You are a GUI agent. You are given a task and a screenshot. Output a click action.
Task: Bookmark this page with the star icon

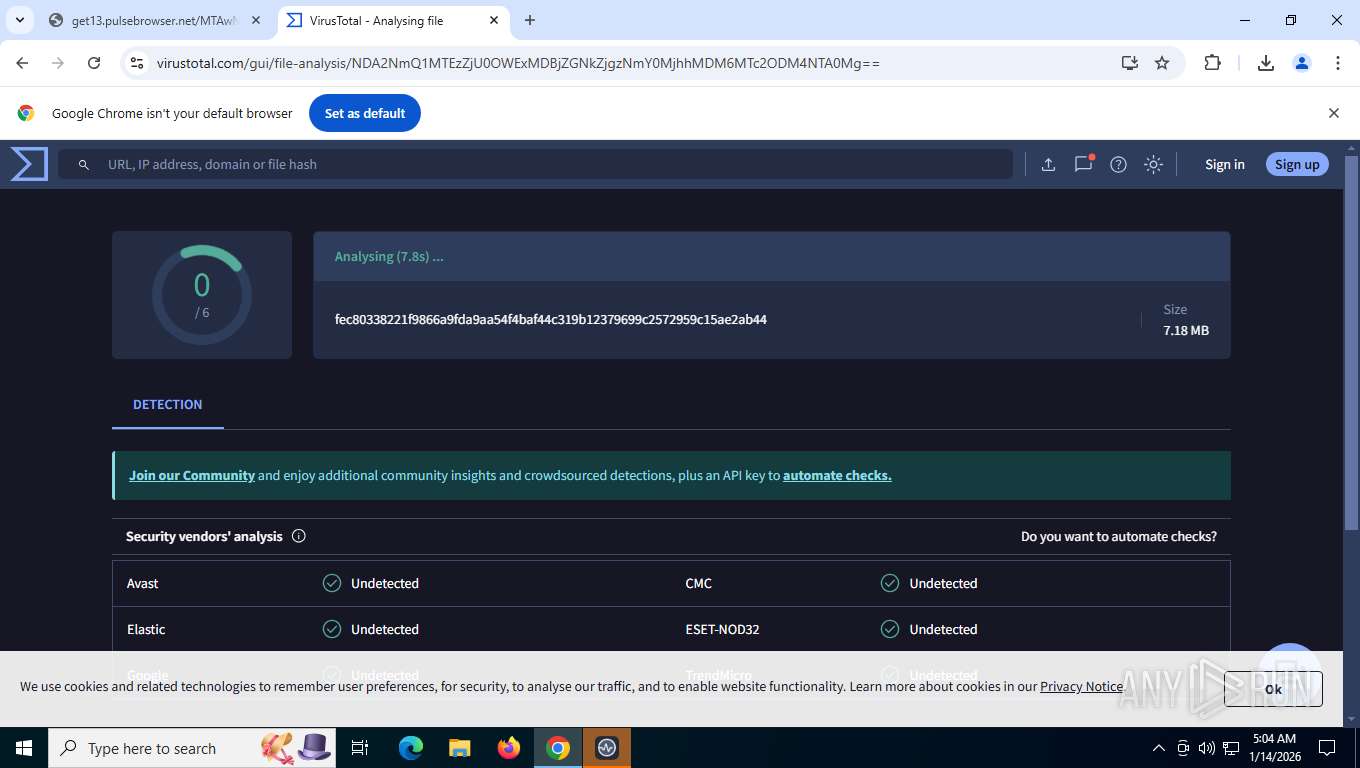(1162, 63)
